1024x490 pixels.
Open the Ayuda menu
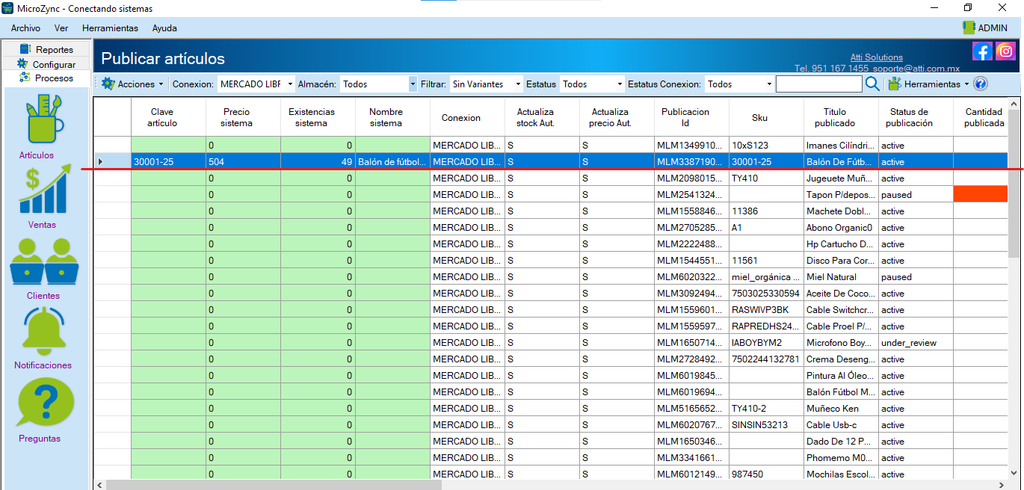(x=165, y=28)
